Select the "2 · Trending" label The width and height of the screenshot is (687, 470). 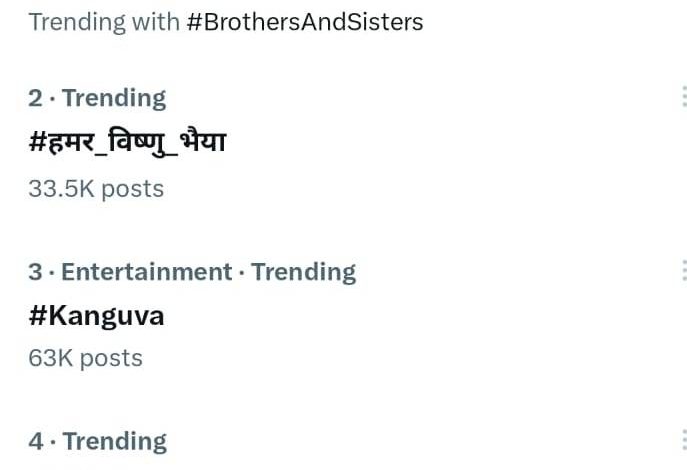[x=97, y=97]
